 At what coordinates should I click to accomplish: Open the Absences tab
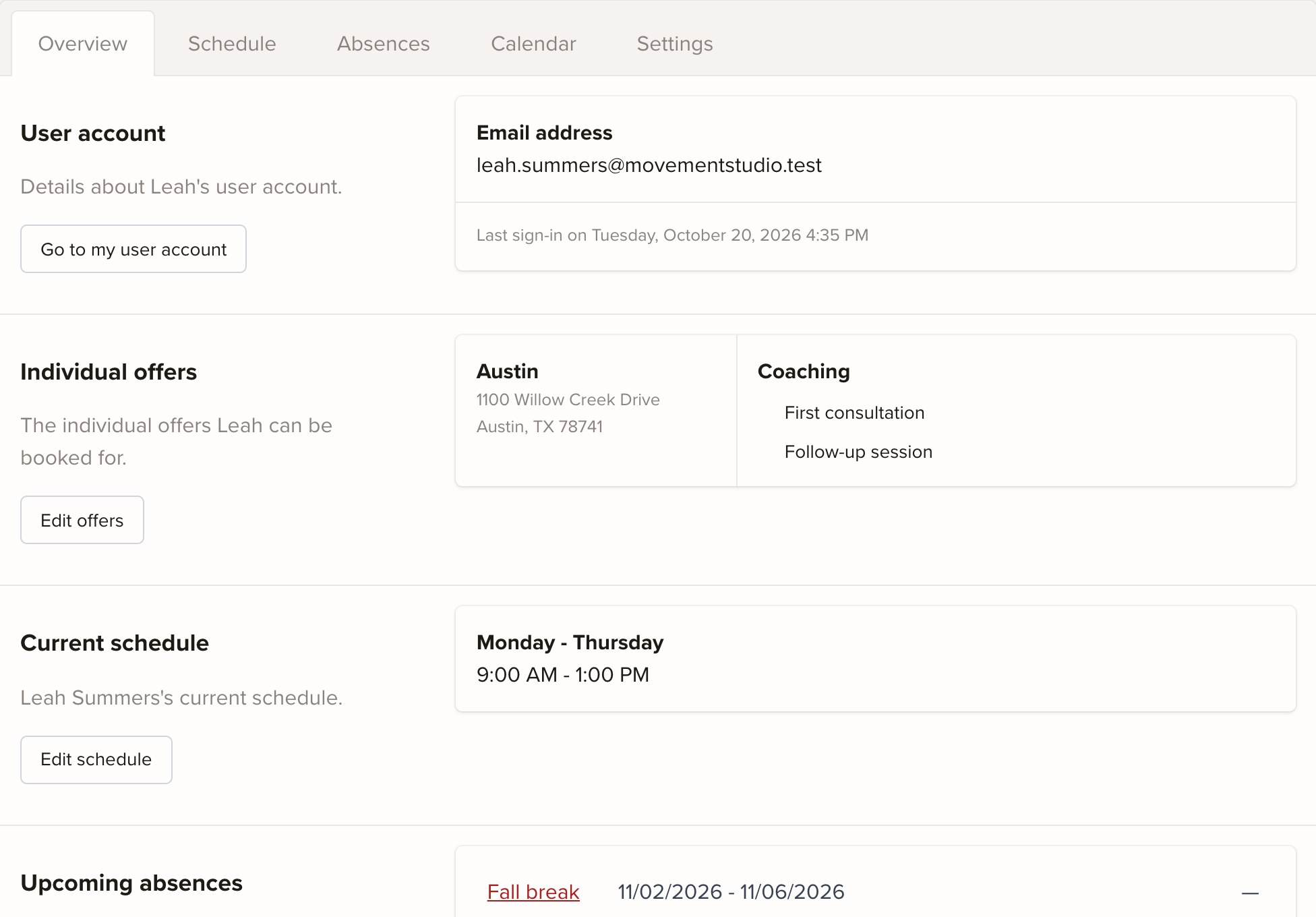384,44
